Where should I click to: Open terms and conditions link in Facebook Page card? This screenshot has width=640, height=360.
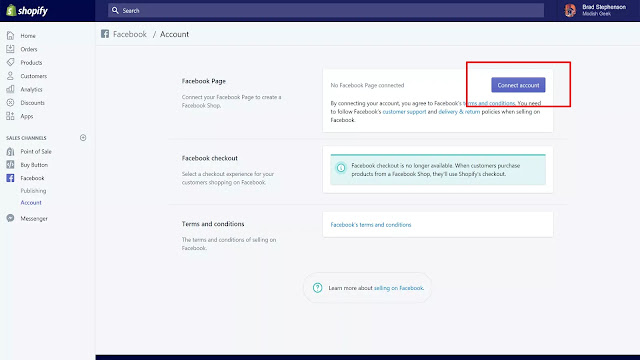(489, 103)
